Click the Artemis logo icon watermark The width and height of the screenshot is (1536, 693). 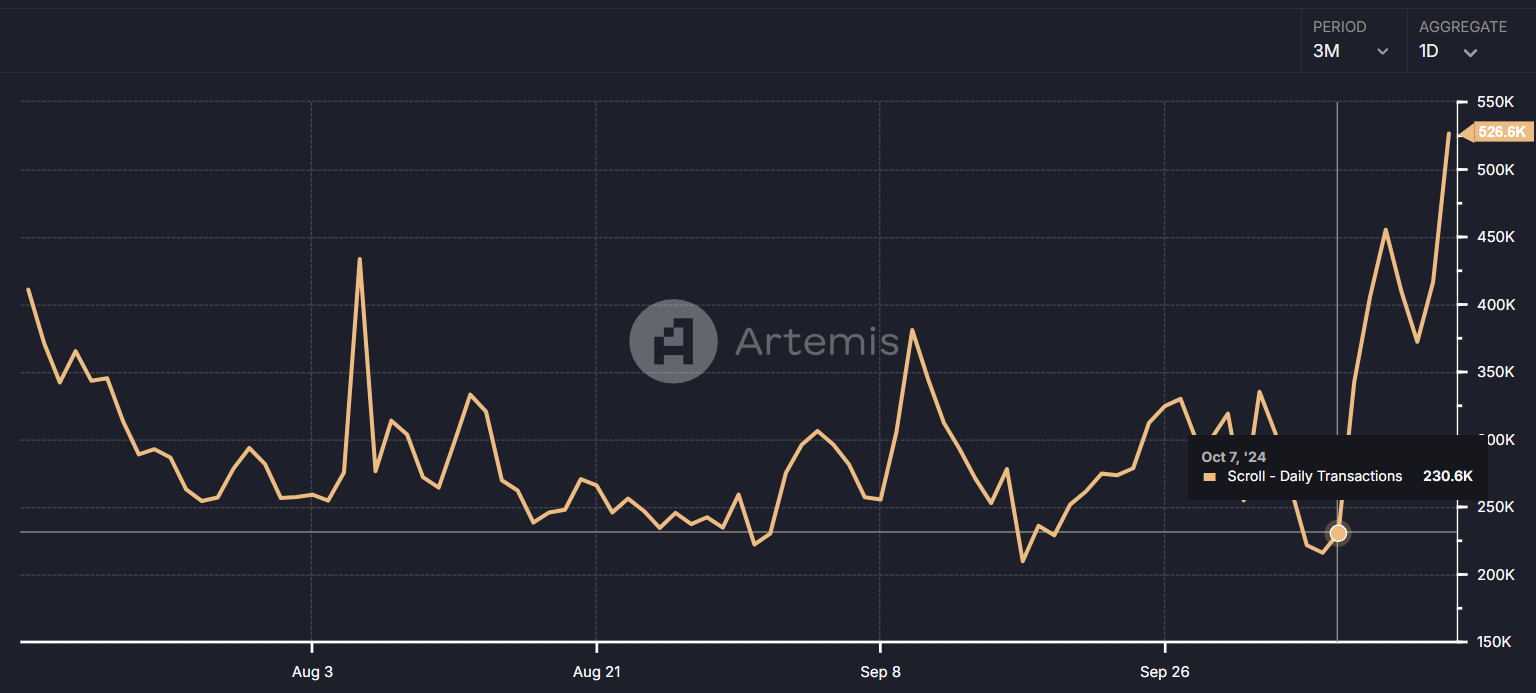(x=673, y=341)
